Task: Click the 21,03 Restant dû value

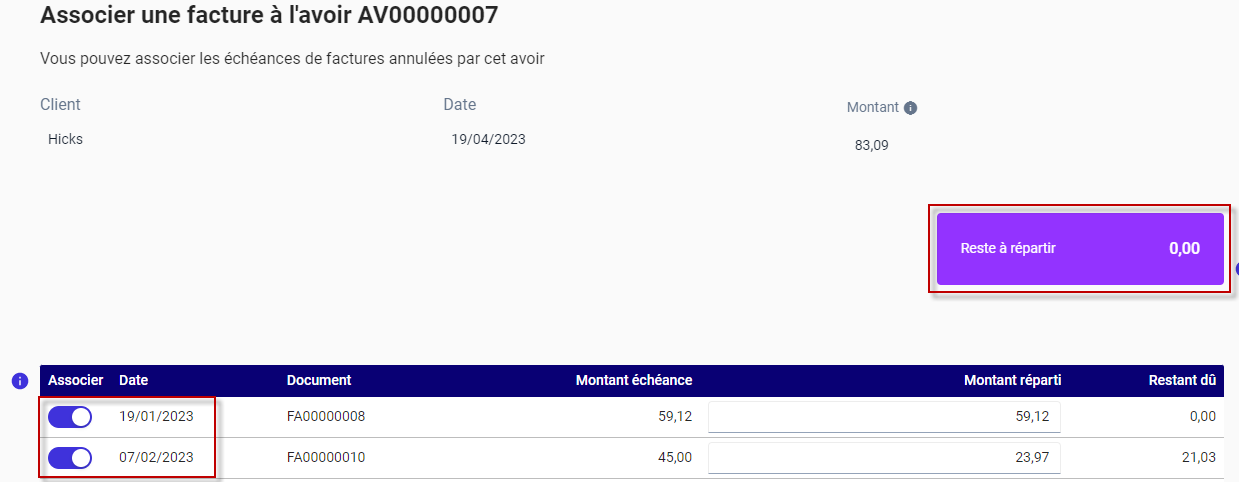Action: [1199, 458]
